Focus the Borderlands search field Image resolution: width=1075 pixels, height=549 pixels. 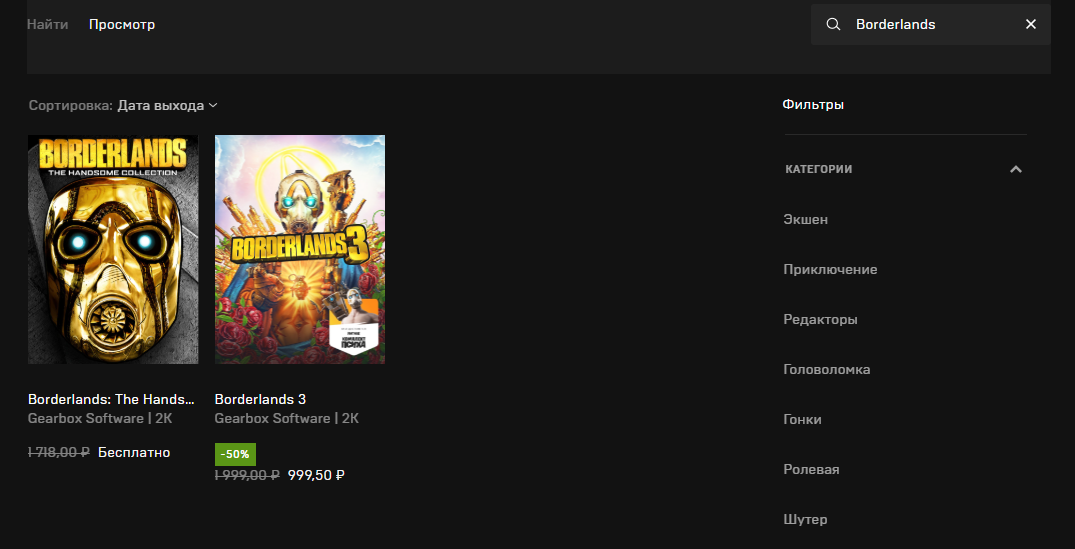click(931, 25)
